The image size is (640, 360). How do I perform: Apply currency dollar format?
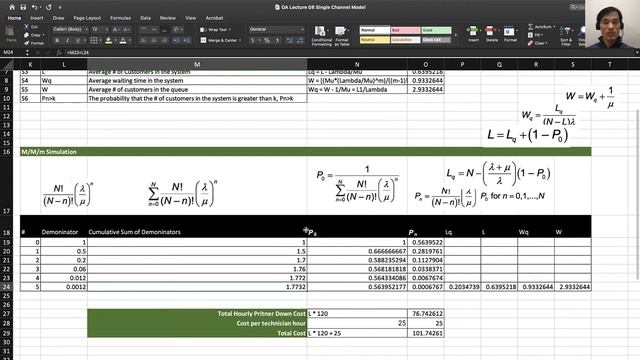(x=252, y=40)
